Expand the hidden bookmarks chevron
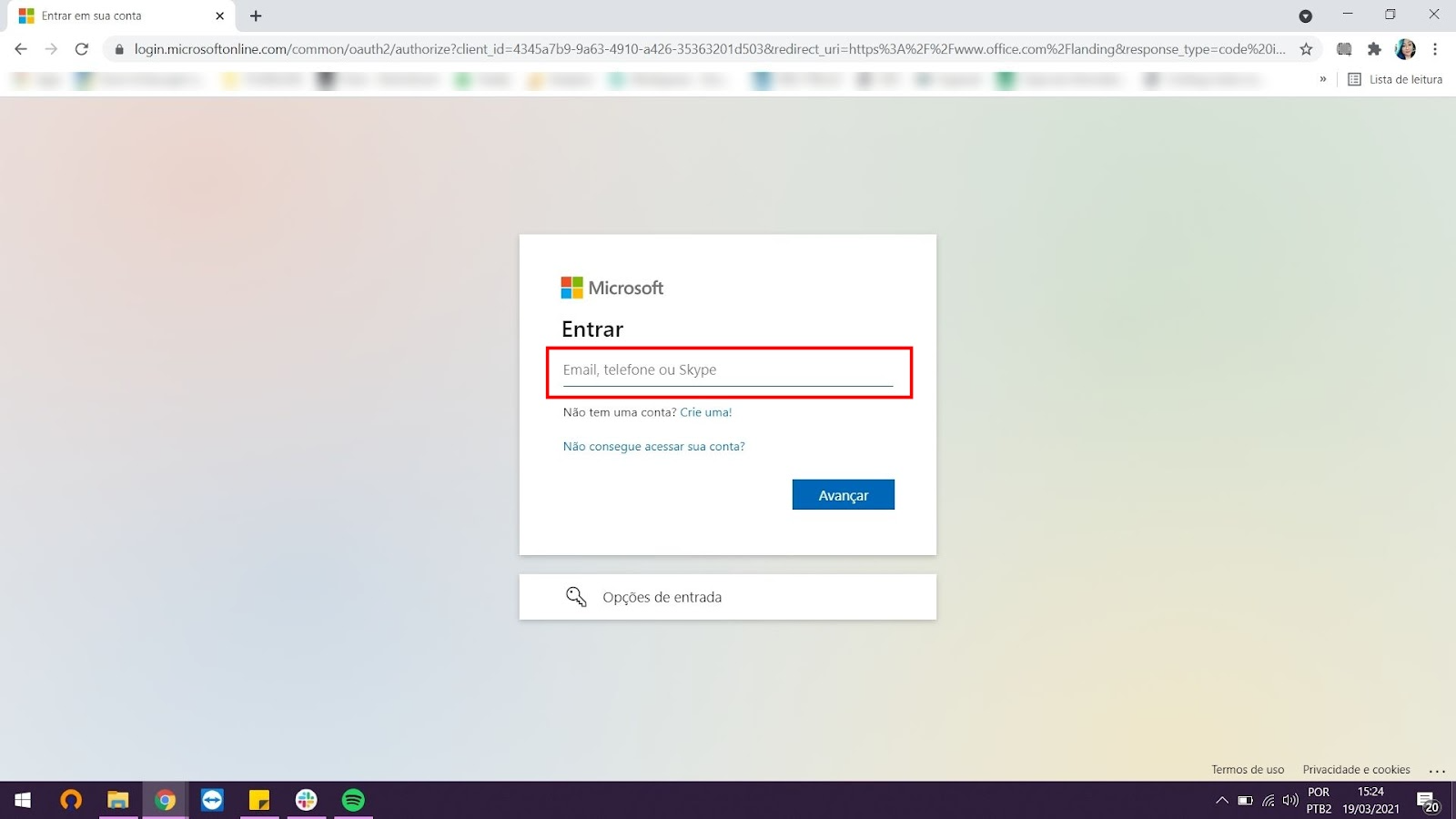Viewport: 1456px width, 819px height. click(1322, 79)
